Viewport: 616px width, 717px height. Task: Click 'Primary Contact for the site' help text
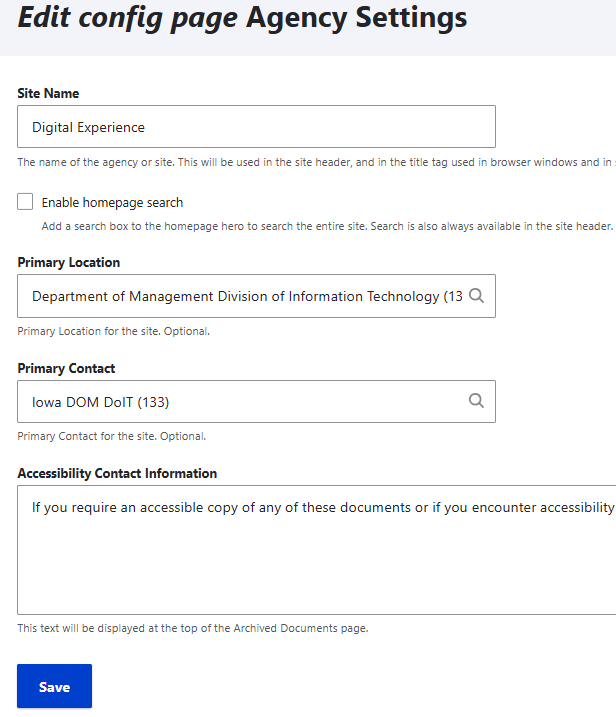[x=112, y=436]
